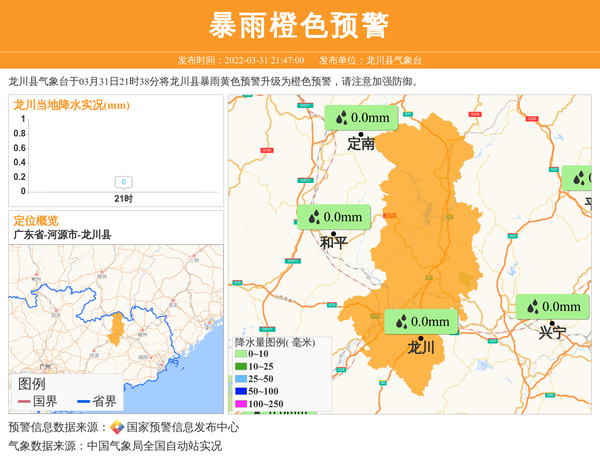Click the 暴雨橙色预警 header title
This screenshot has height=471, width=600.
coord(299,25)
